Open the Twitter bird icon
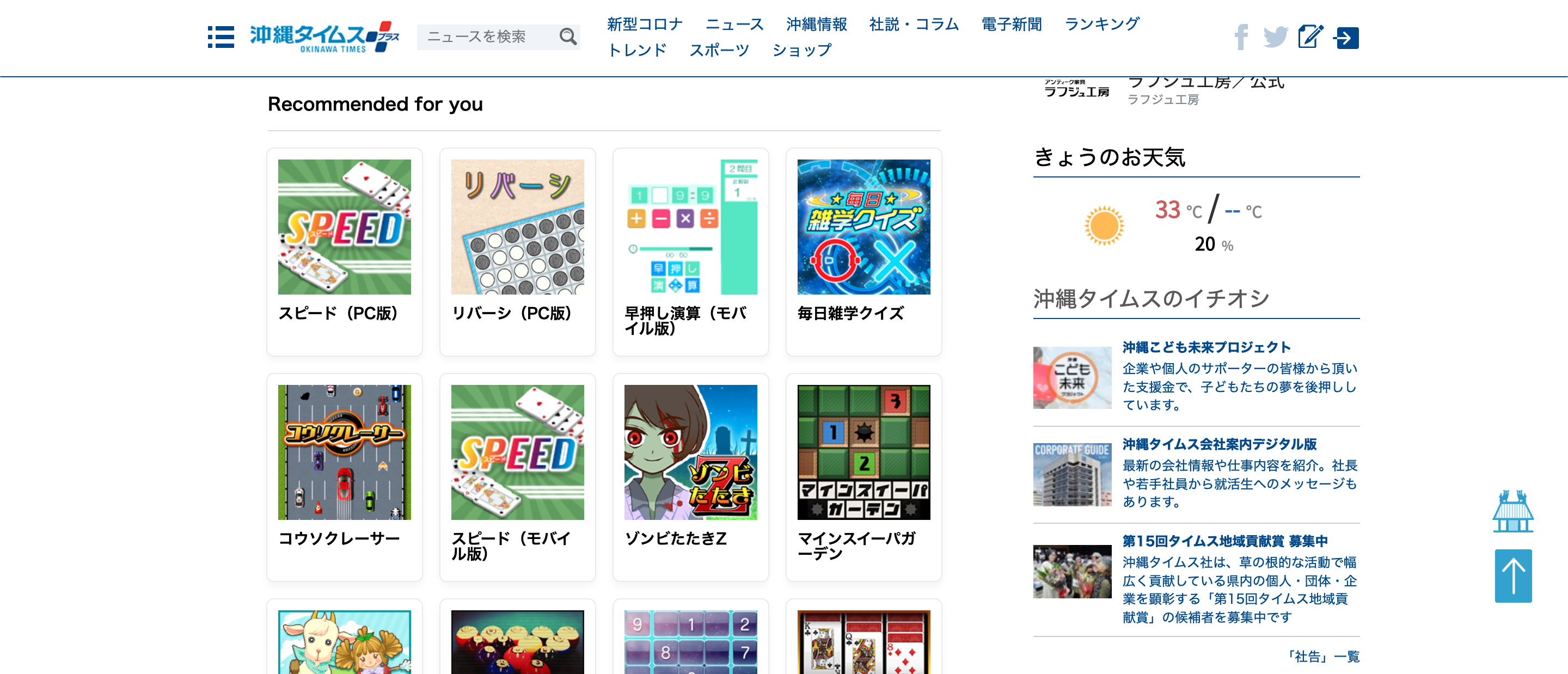This screenshot has width=1568, height=674. coord(1275,37)
